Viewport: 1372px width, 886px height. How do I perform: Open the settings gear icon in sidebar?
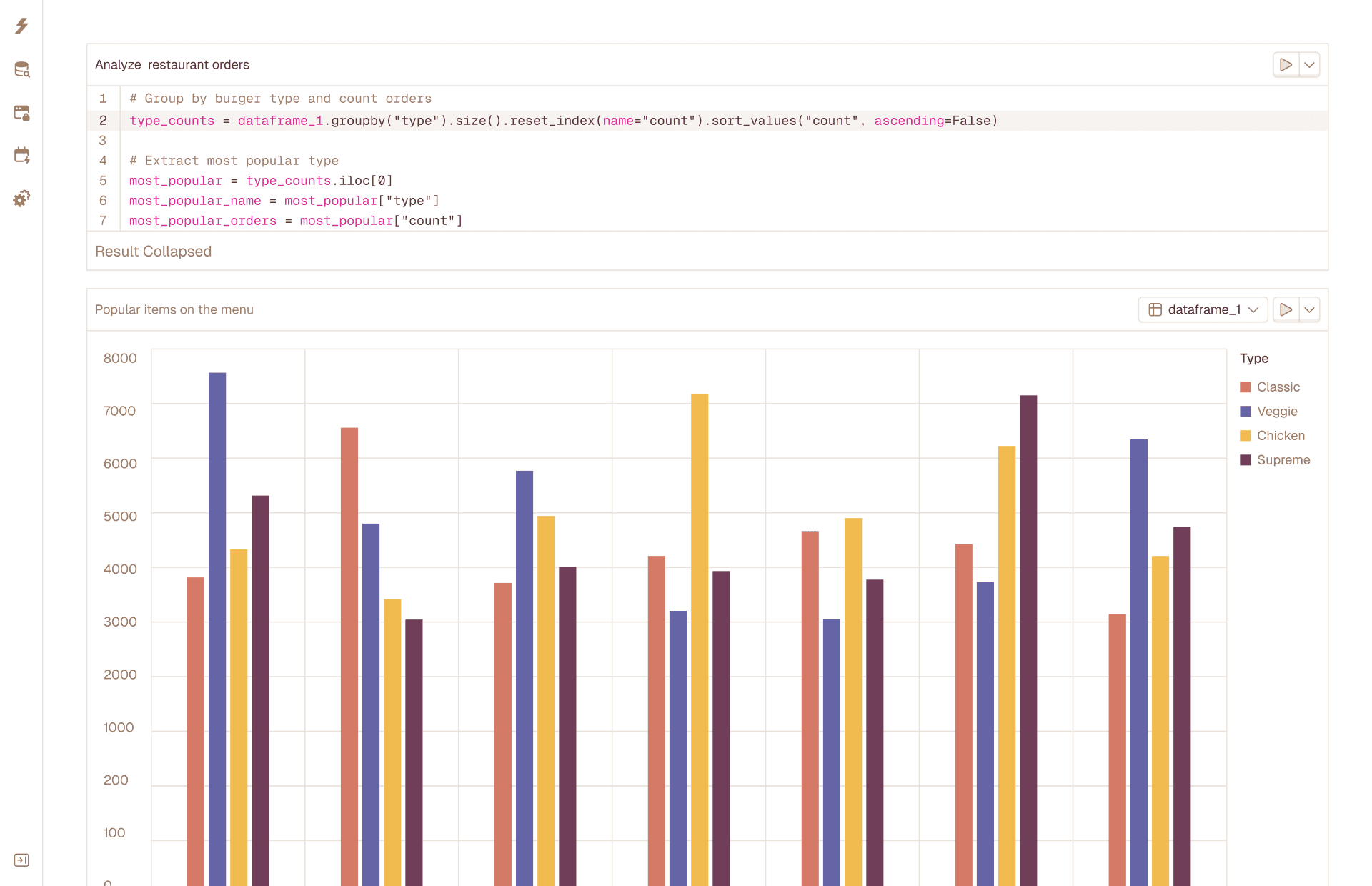(21, 198)
